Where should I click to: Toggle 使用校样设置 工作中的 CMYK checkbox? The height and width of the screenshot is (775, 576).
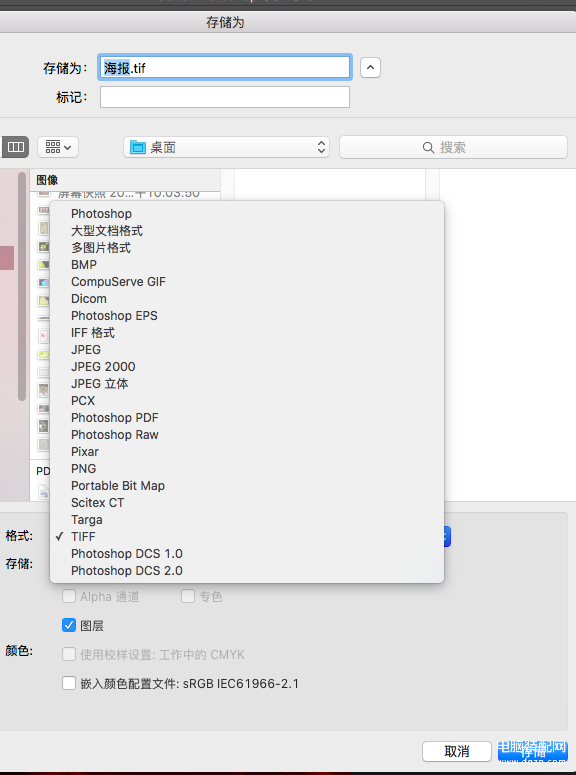69,654
